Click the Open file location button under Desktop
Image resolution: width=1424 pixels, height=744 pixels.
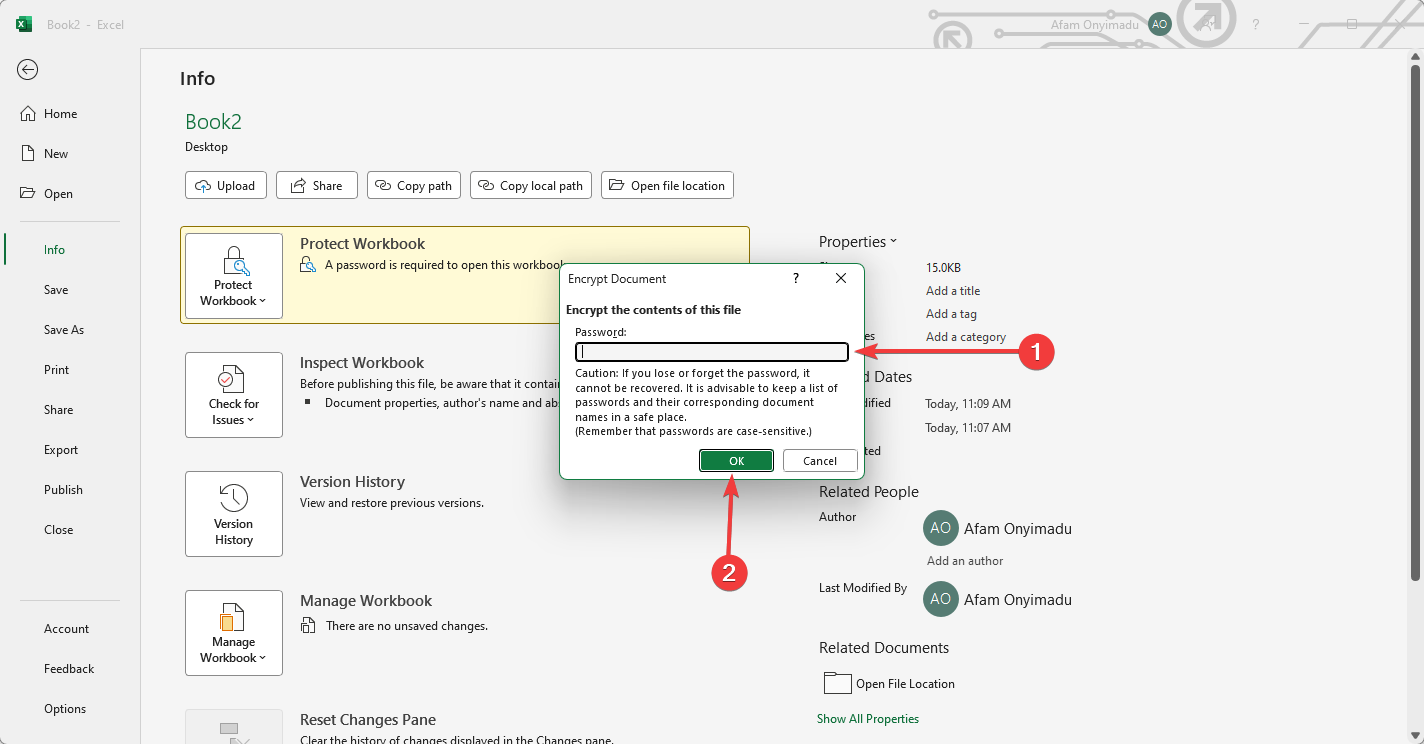tap(667, 185)
